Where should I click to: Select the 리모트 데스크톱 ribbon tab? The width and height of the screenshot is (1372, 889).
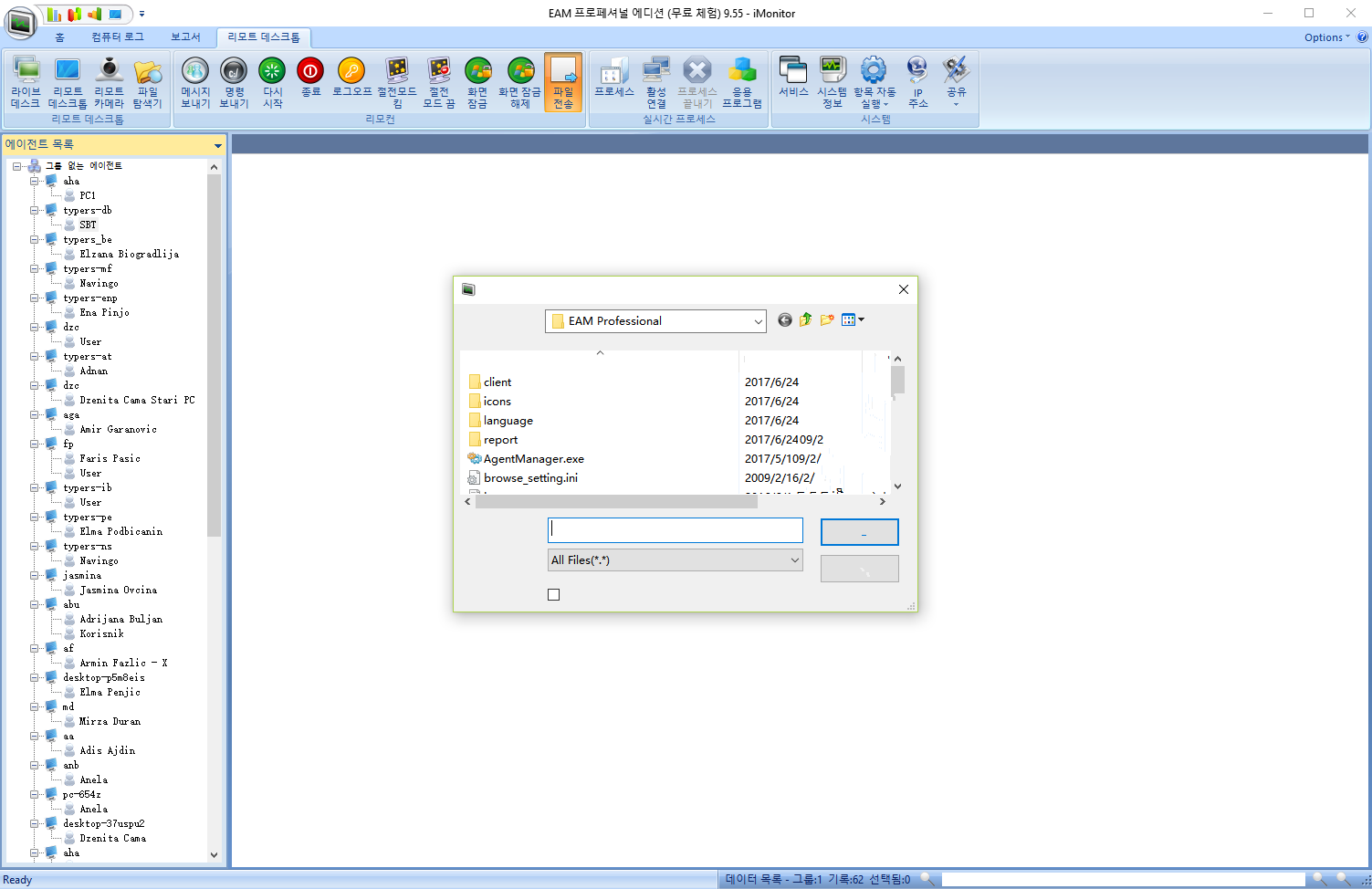(x=264, y=37)
